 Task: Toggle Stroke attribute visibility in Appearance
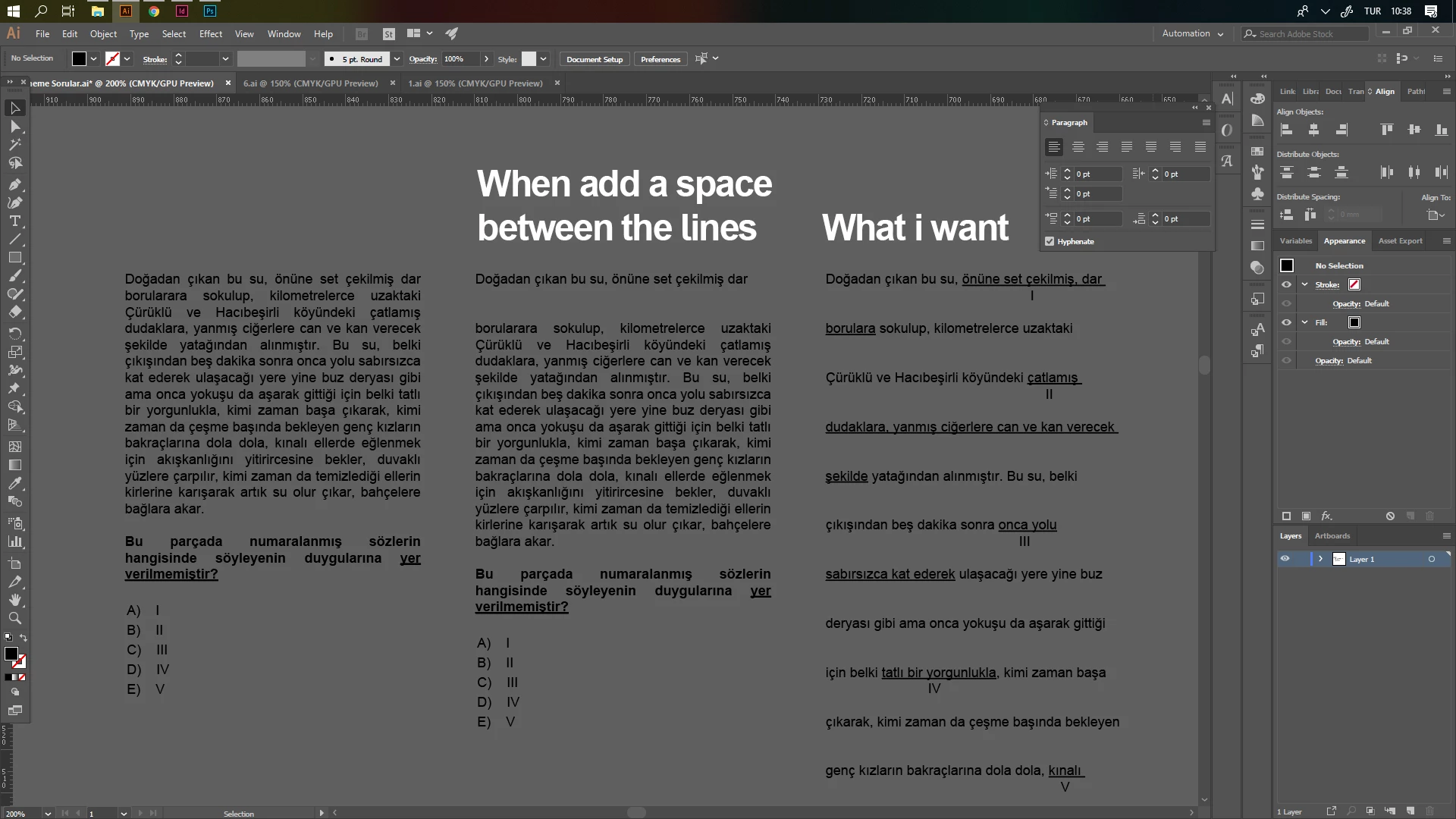1286,284
